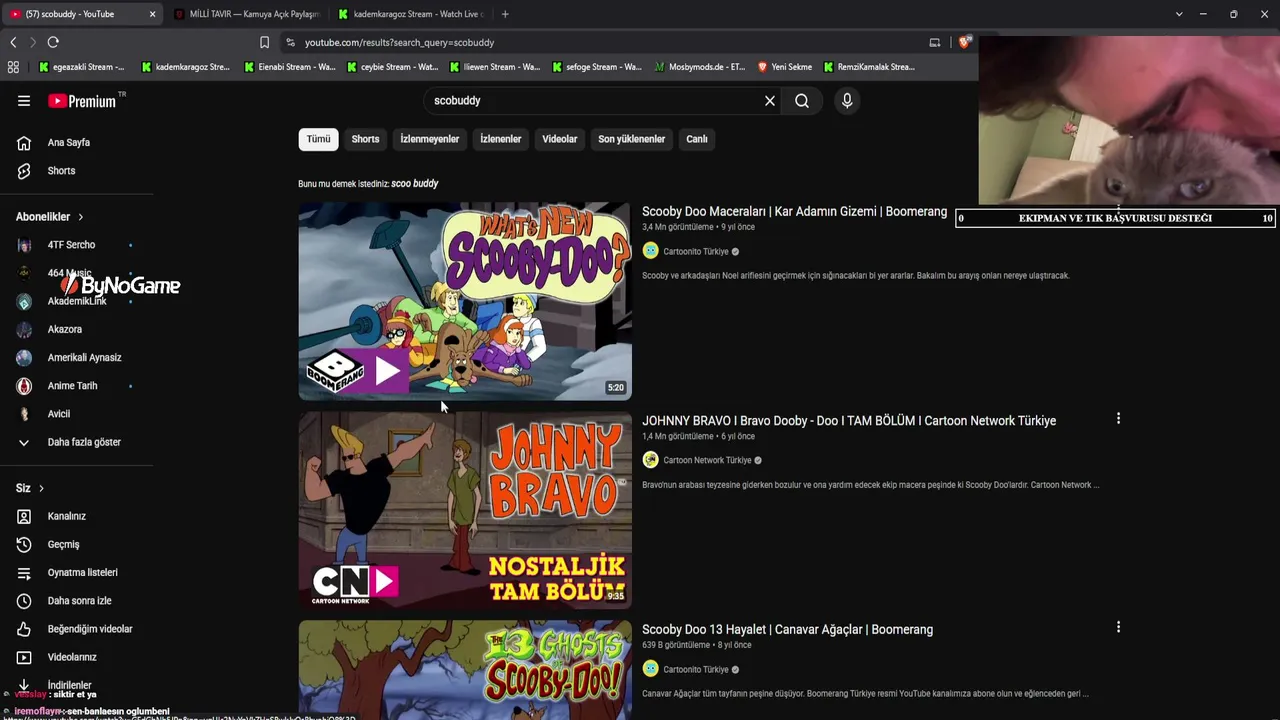Open Brave Shields icon
Viewport: 1280px width, 720px height.
pyautogui.click(x=964, y=42)
